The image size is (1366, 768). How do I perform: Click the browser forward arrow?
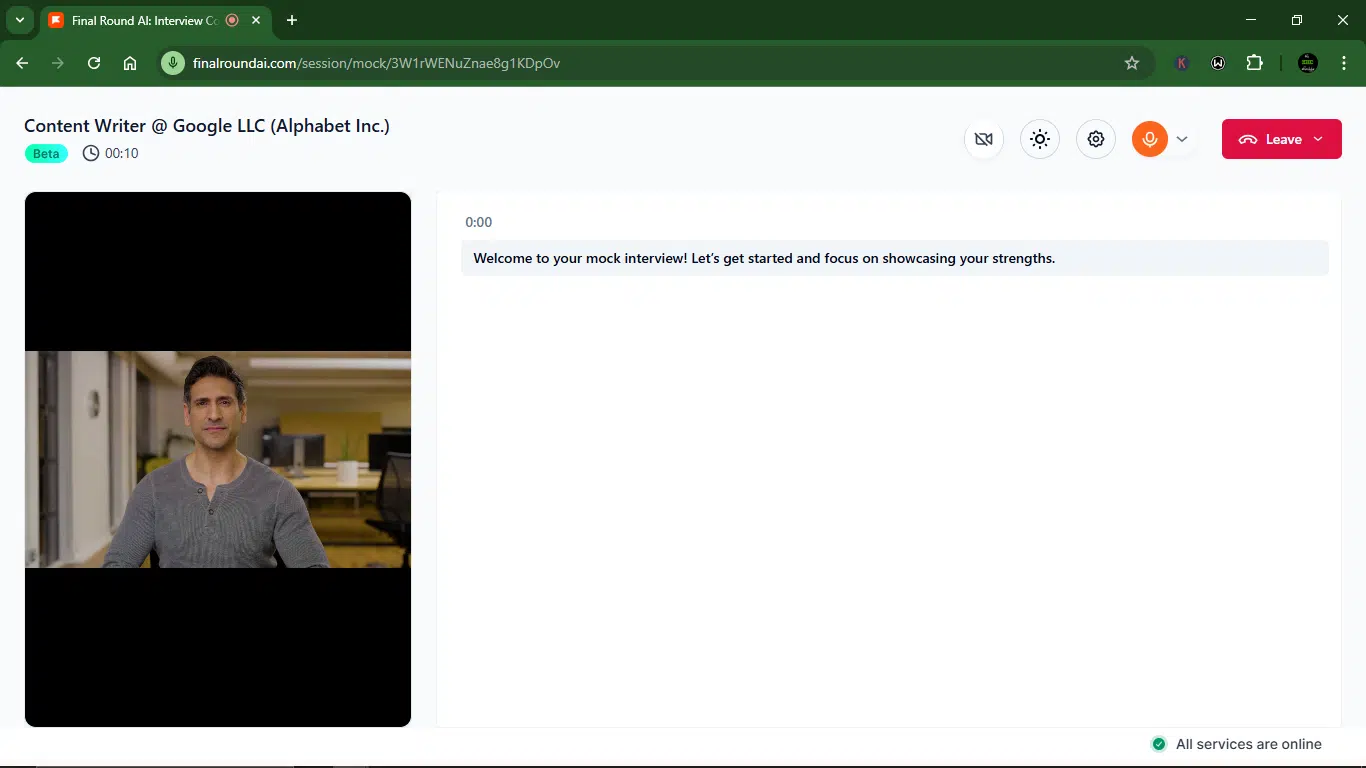coord(58,63)
